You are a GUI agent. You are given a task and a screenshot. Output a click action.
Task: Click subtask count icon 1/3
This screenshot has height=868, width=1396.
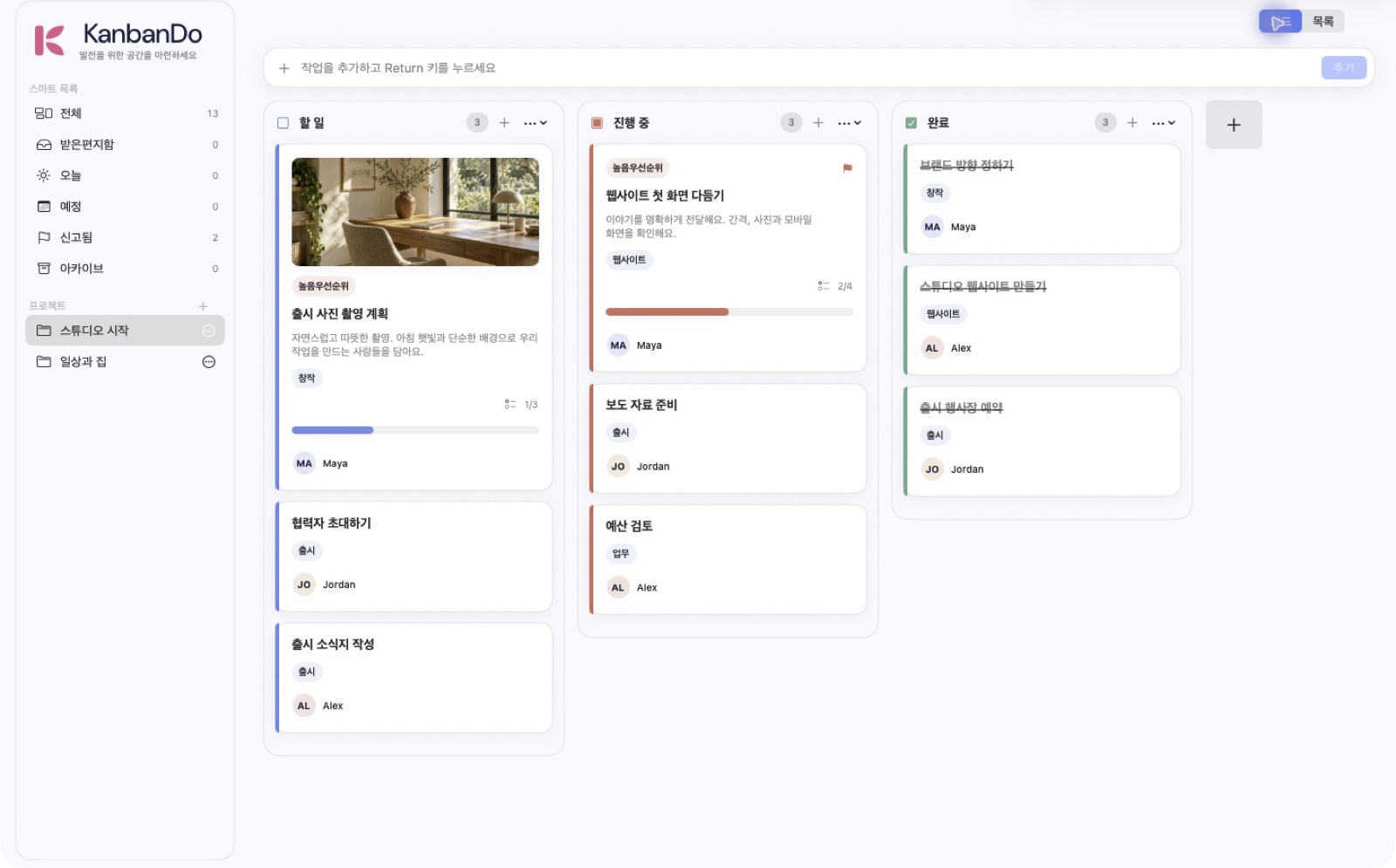click(510, 405)
